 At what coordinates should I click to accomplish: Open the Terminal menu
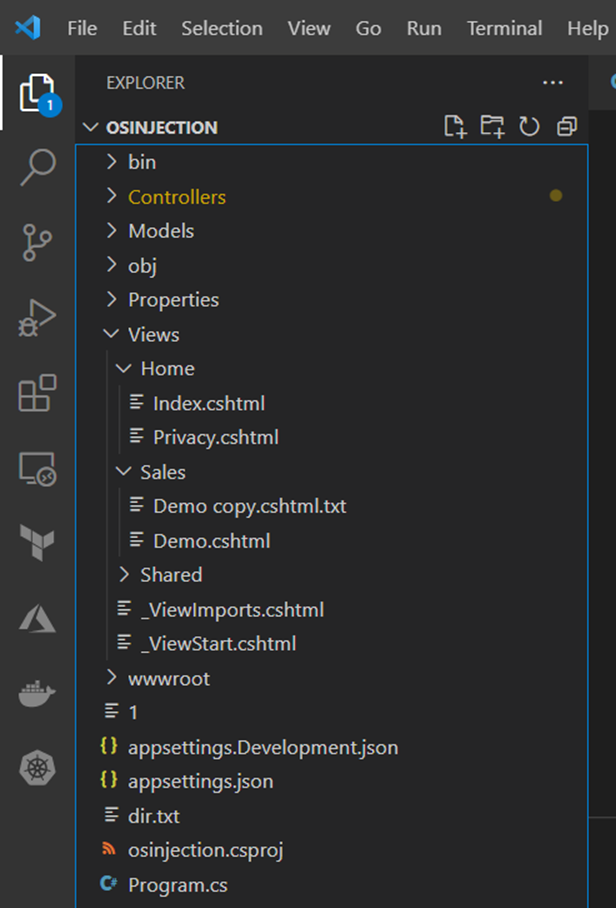(x=504, y=28)
